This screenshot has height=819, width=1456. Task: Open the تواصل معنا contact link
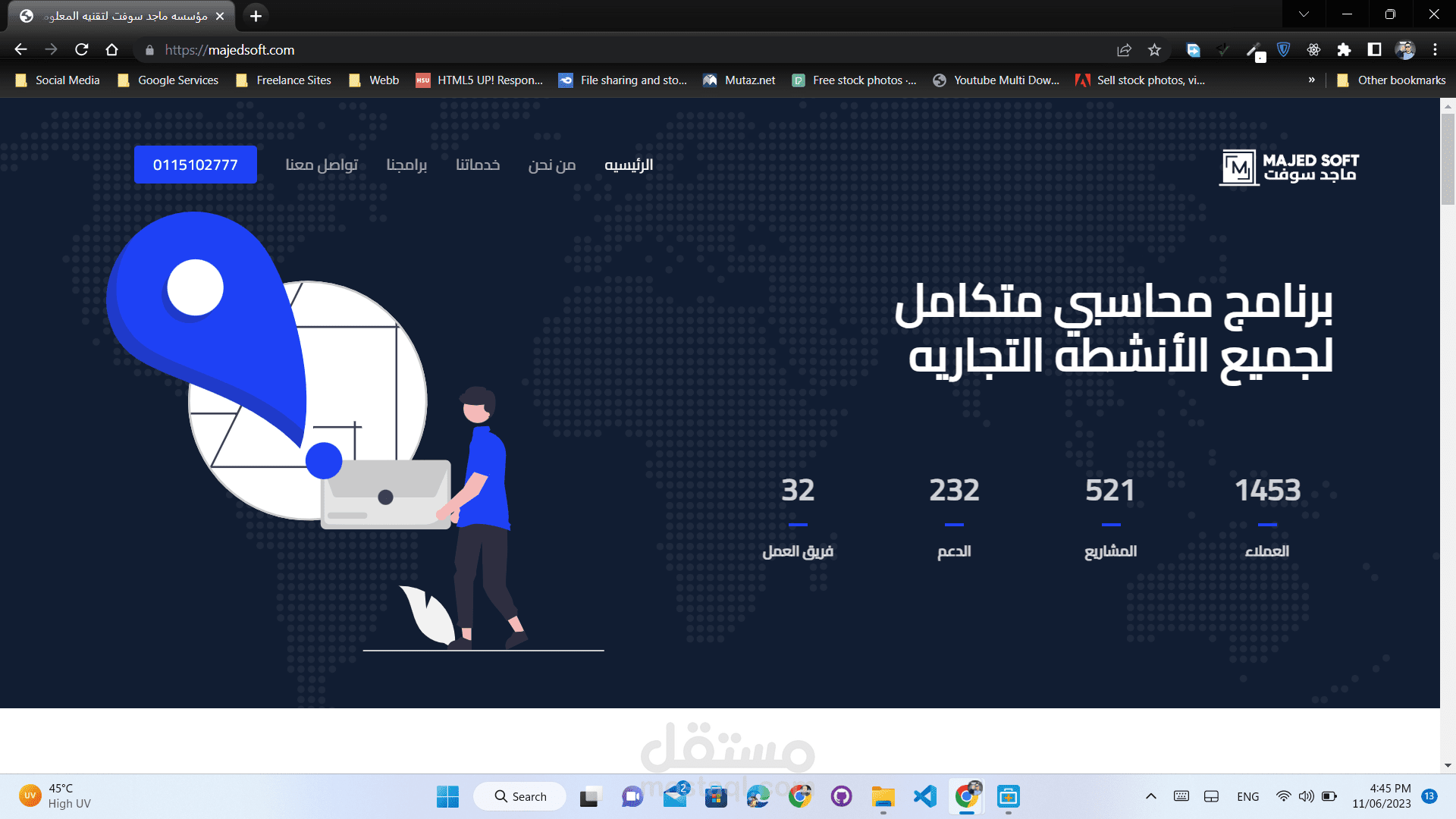322,165
